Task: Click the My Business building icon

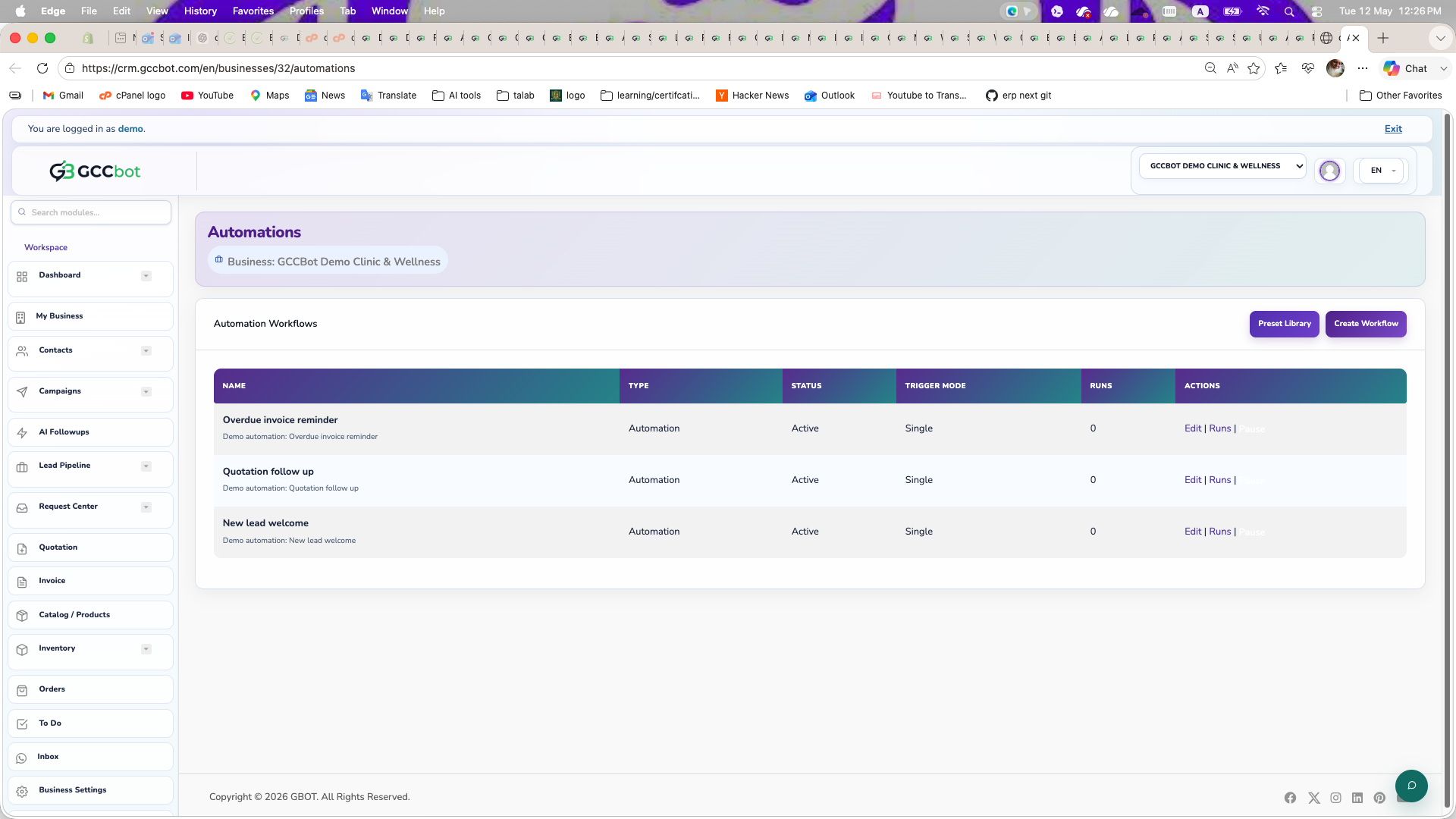Action: [20, 317]
